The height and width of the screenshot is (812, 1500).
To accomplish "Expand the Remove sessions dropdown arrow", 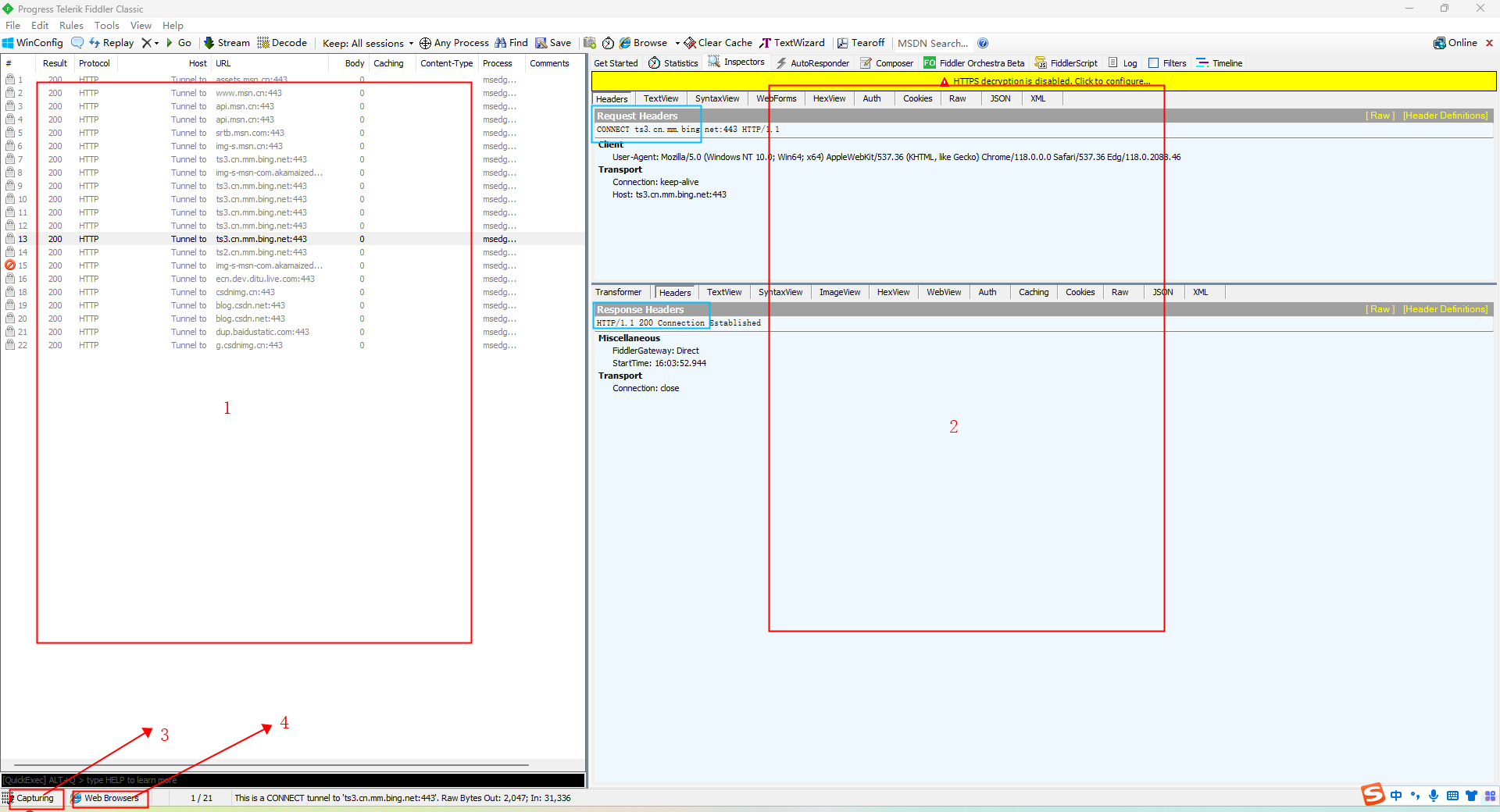I will [156, 43].
